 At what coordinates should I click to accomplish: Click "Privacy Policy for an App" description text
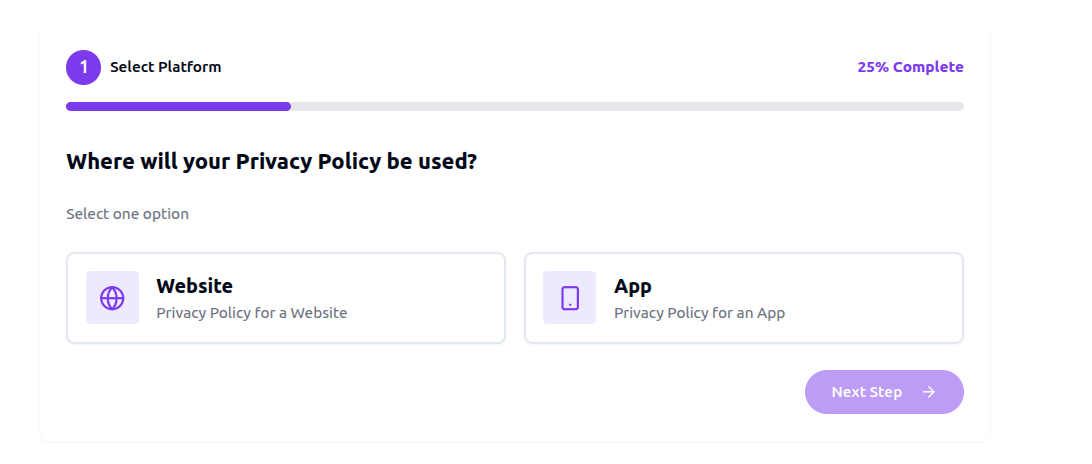699,313
